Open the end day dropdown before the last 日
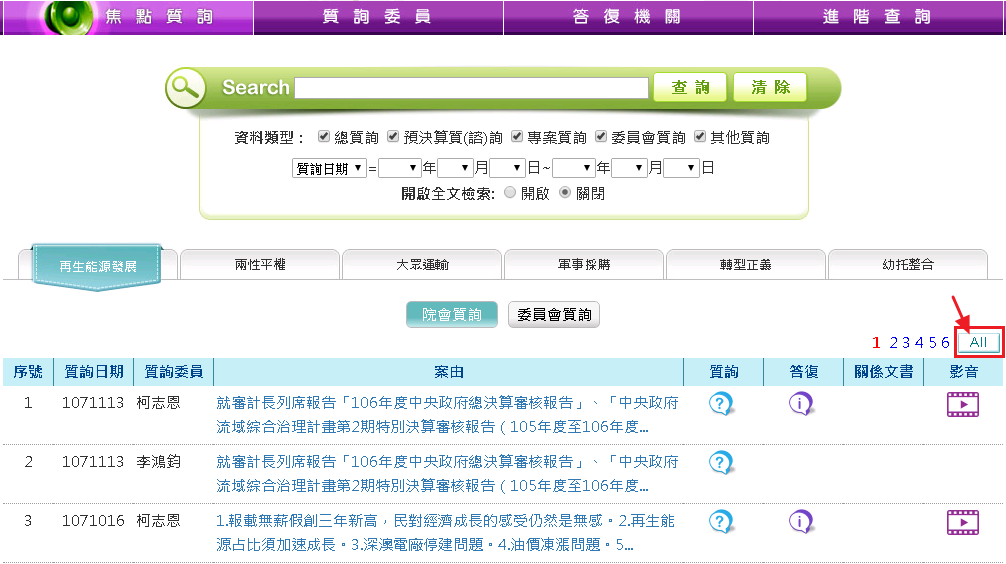The image size is (1006, 564). (681, 168)
